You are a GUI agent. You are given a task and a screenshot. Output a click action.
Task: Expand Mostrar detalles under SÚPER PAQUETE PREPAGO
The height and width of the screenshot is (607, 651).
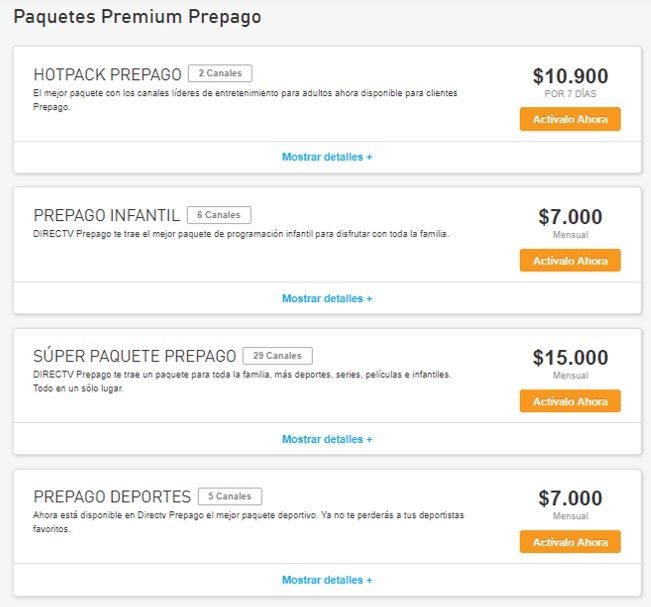tap(327, 439)
